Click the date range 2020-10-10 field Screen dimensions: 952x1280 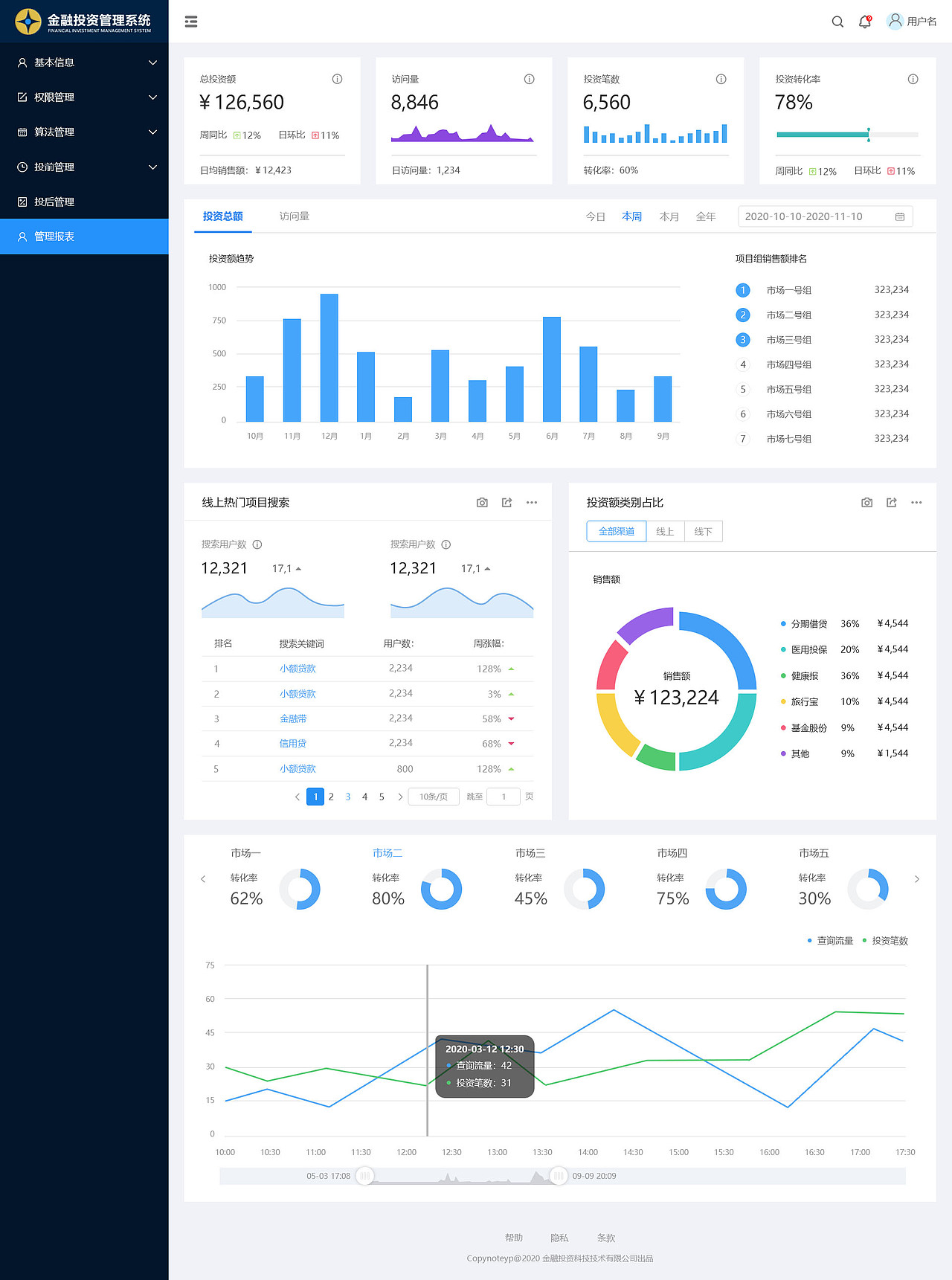[x=826, y=216]
